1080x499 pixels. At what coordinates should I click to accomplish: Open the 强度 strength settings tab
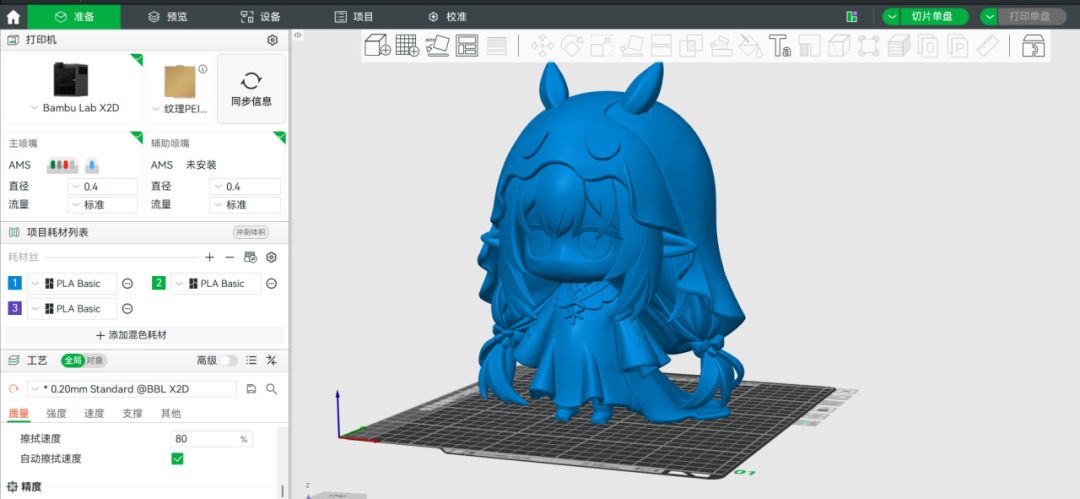(x=56, y=414)
